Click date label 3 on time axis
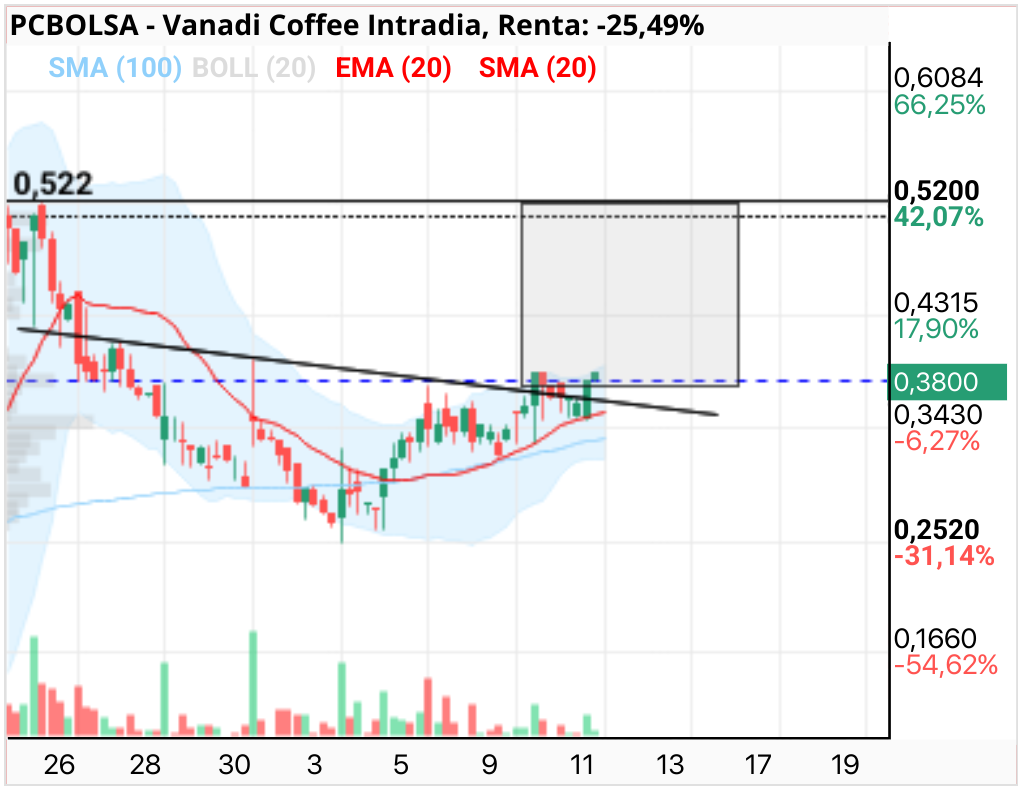The width and height of the screenshot is (1022, 790). point(315,765)
